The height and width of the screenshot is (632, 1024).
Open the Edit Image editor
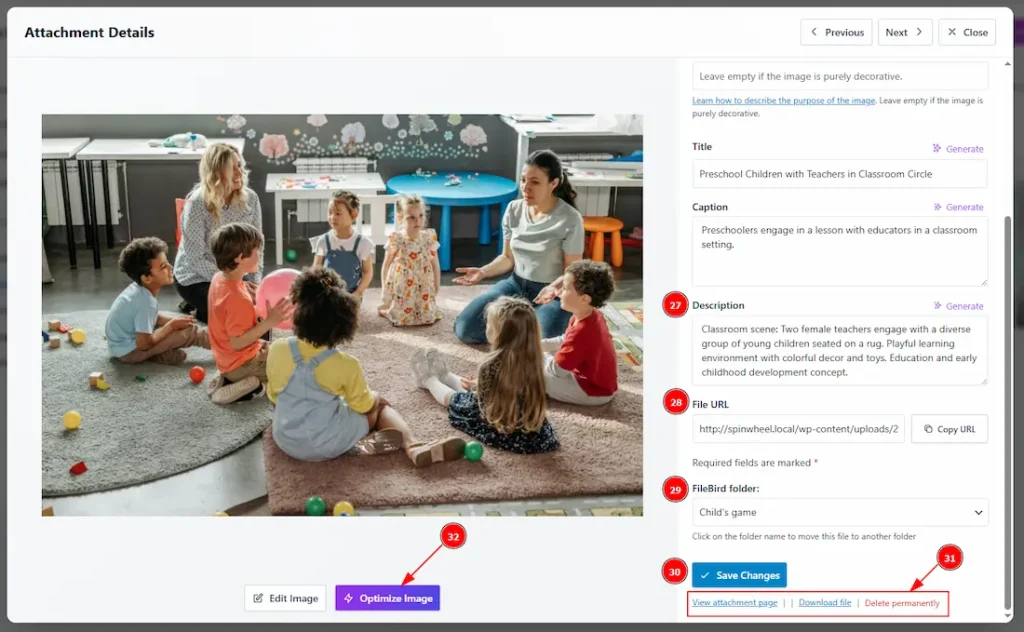(x=285, y=598)
